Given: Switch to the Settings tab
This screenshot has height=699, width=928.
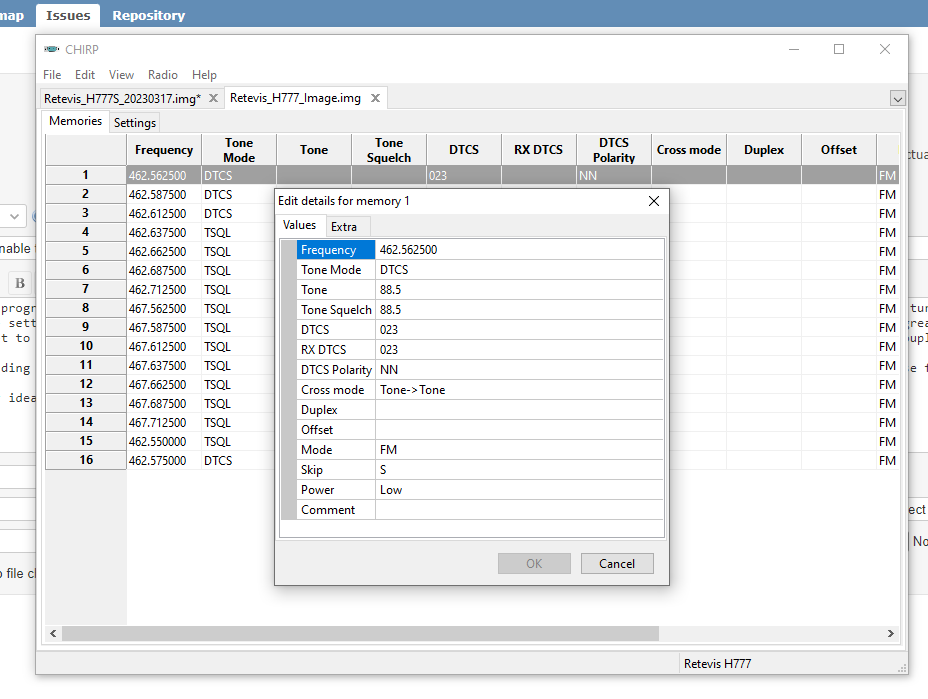Looking at the screenshot, I should 135,123.
